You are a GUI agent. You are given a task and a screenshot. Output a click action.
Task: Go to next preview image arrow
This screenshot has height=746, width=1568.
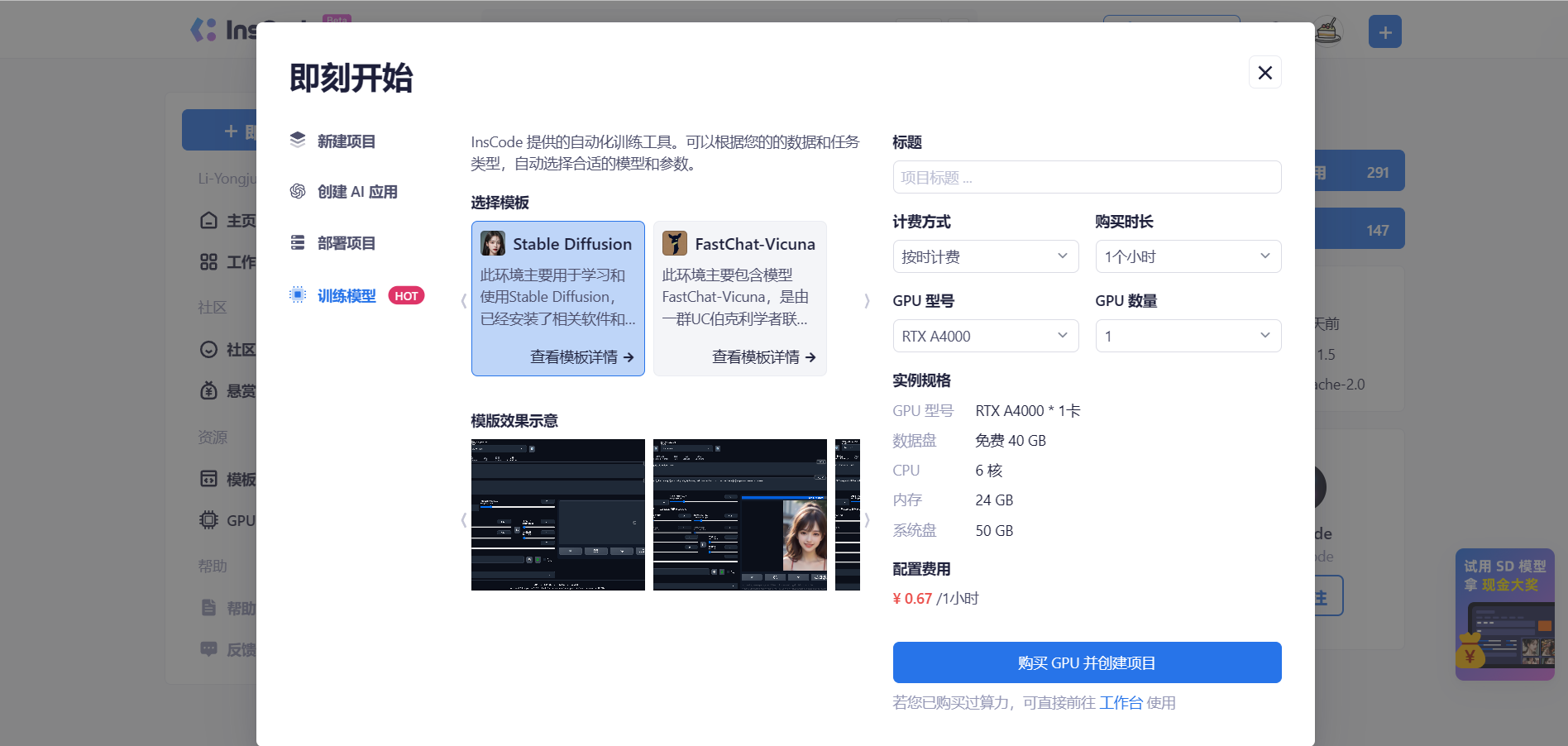click(x=867, y=519)
